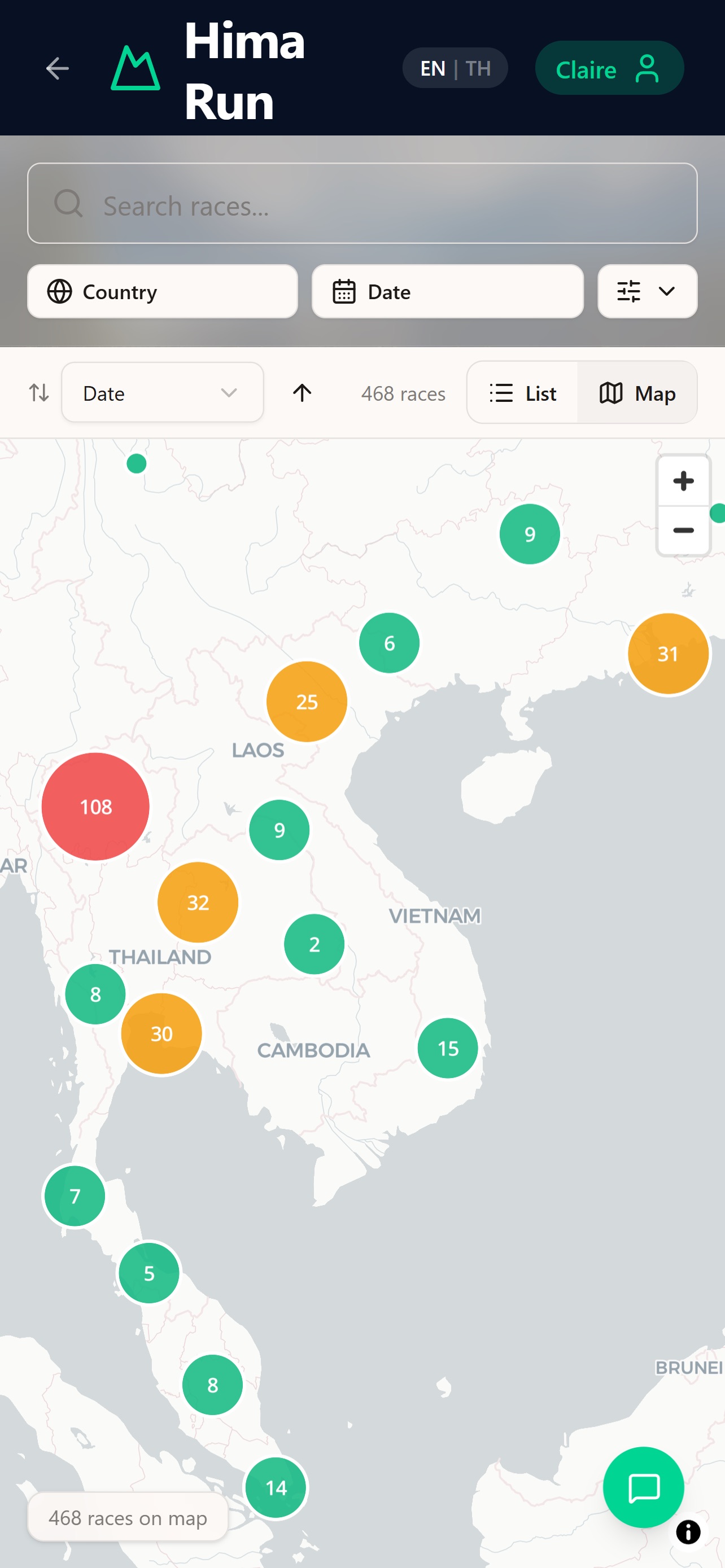Open the Date filter picker
This screenshot has width=725, height=1568.
click(447, 292)
